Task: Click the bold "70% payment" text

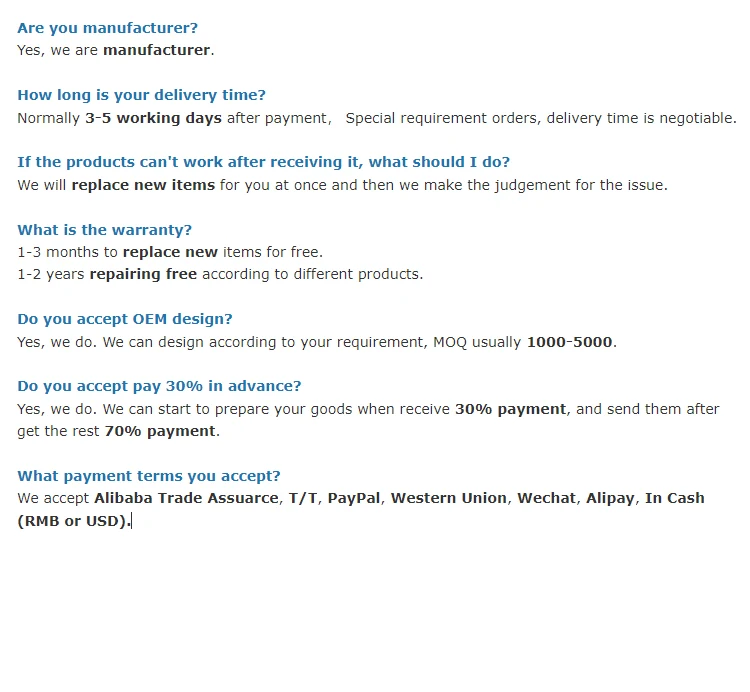Action: [x=159, y=431]
